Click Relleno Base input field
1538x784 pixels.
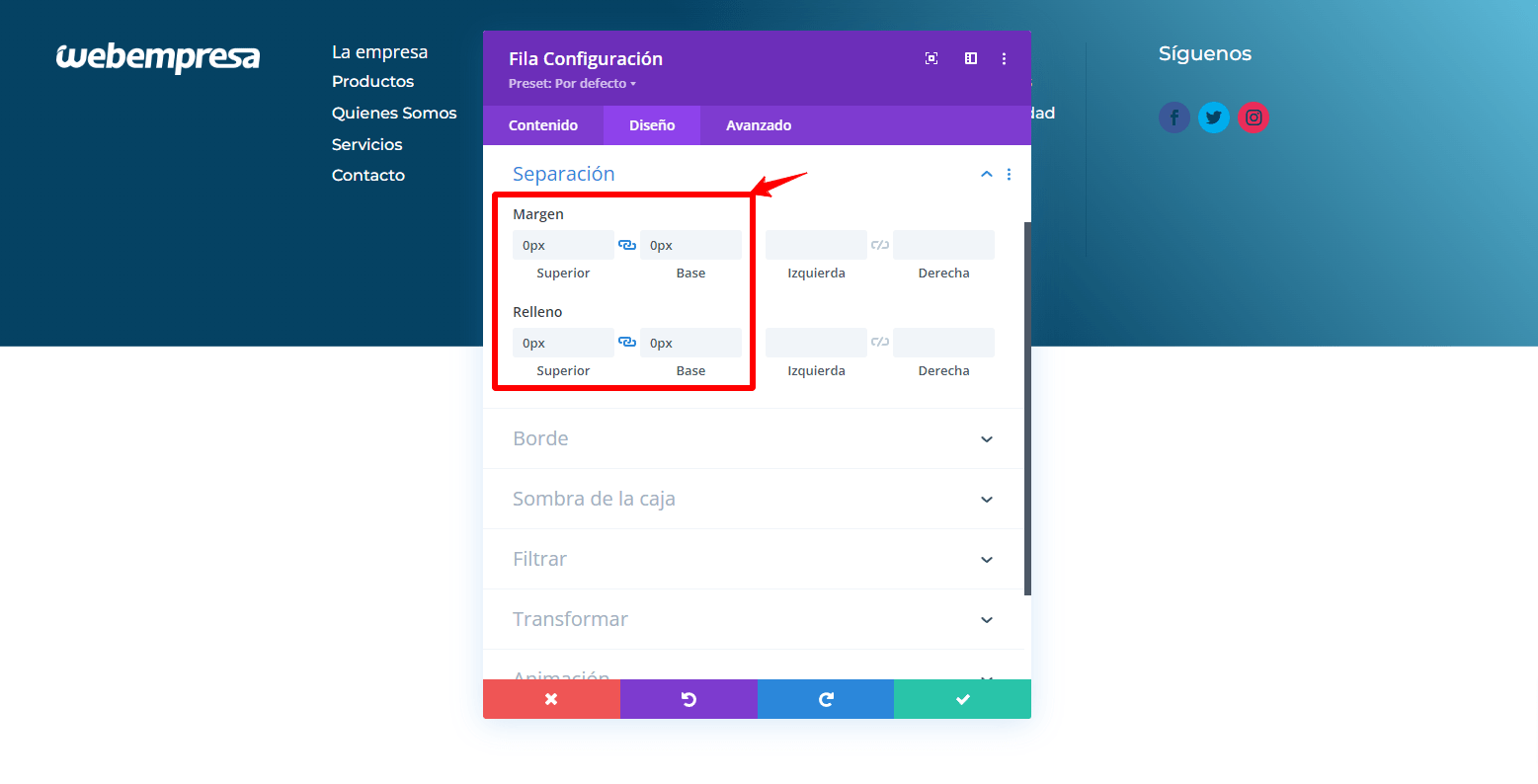tap(690, 343)
